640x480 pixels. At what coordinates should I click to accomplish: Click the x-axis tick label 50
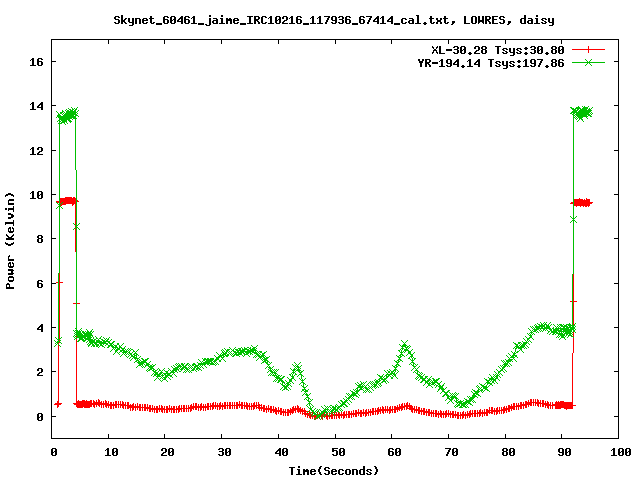338,452
